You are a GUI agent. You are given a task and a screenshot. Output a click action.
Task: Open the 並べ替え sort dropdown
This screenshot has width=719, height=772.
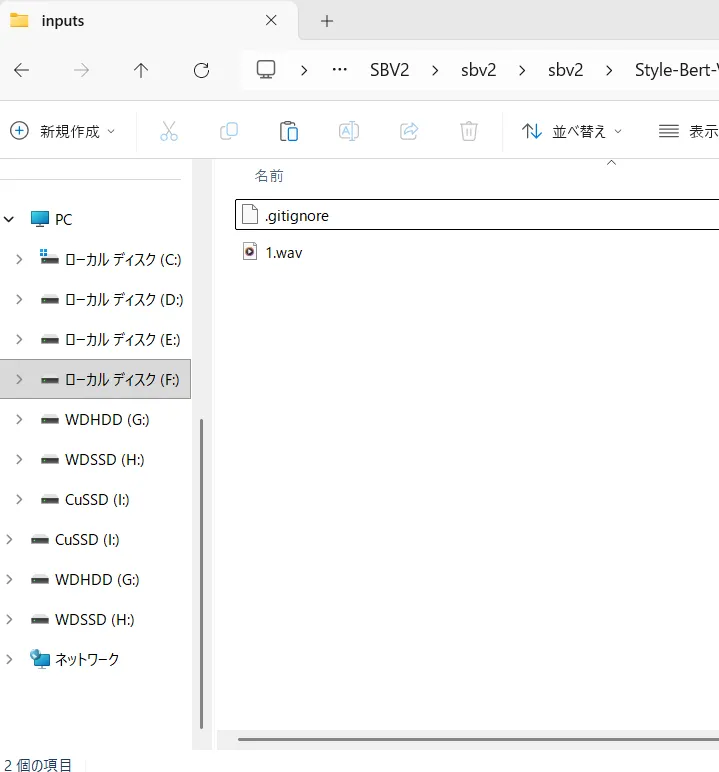[572, 131]
